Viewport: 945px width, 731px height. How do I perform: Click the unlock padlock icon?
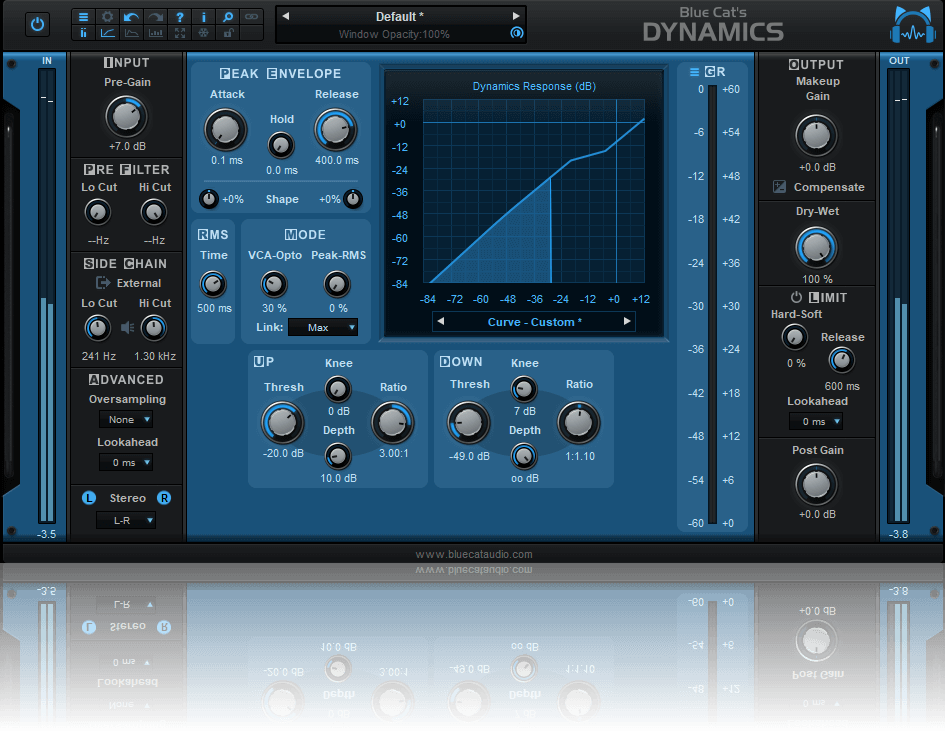click(228, 34)
